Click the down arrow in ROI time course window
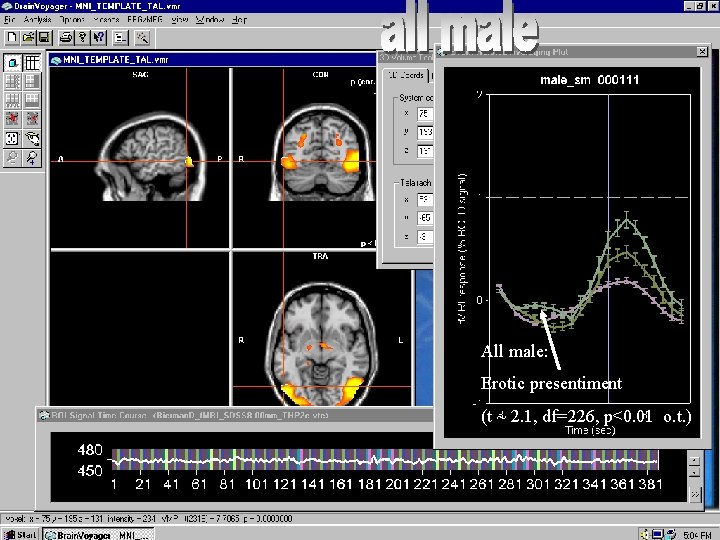Screen dimensions: 720x540 pyautogui.click(x=695, y=472)
